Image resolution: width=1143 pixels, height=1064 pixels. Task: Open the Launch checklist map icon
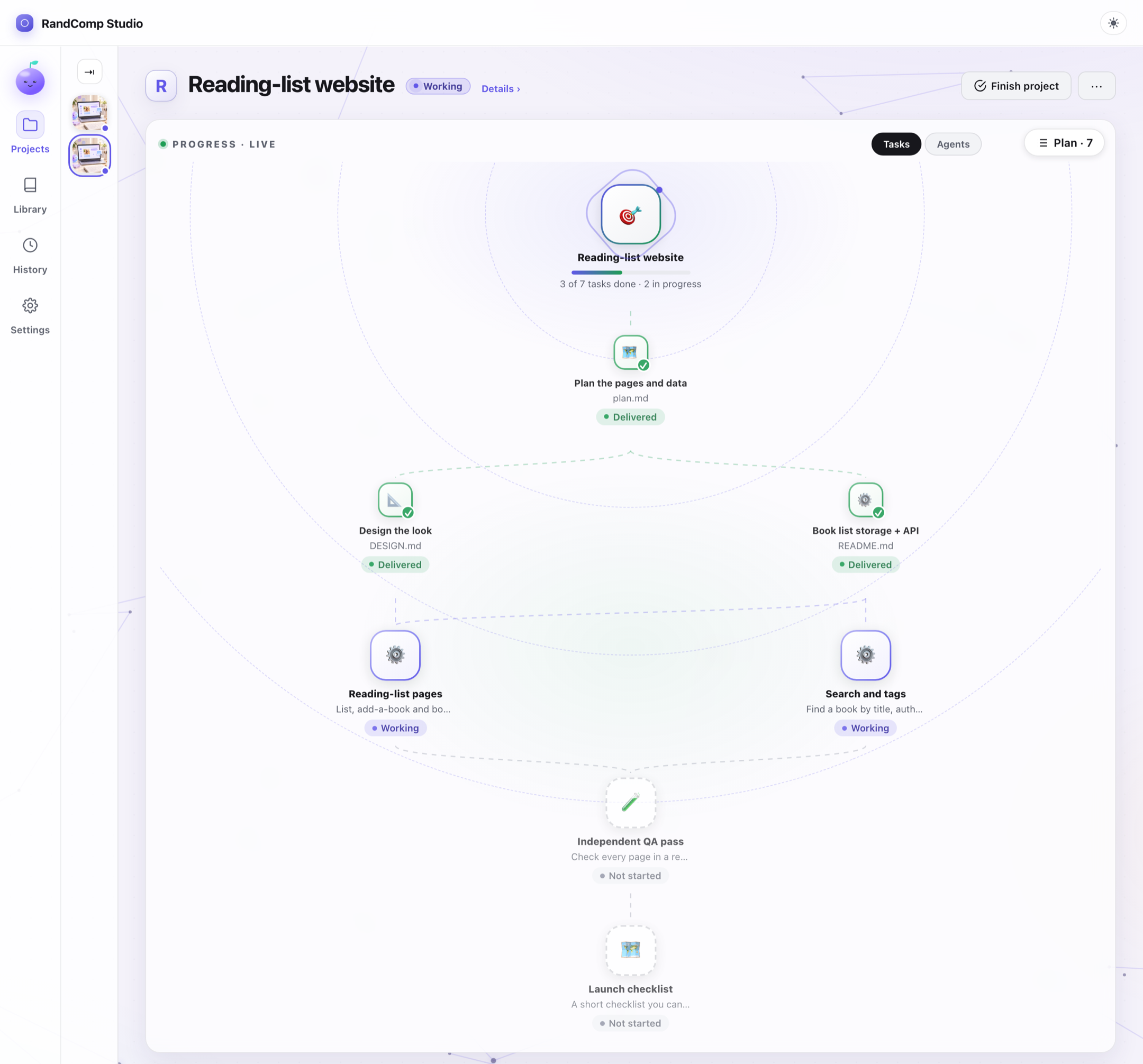631,950
